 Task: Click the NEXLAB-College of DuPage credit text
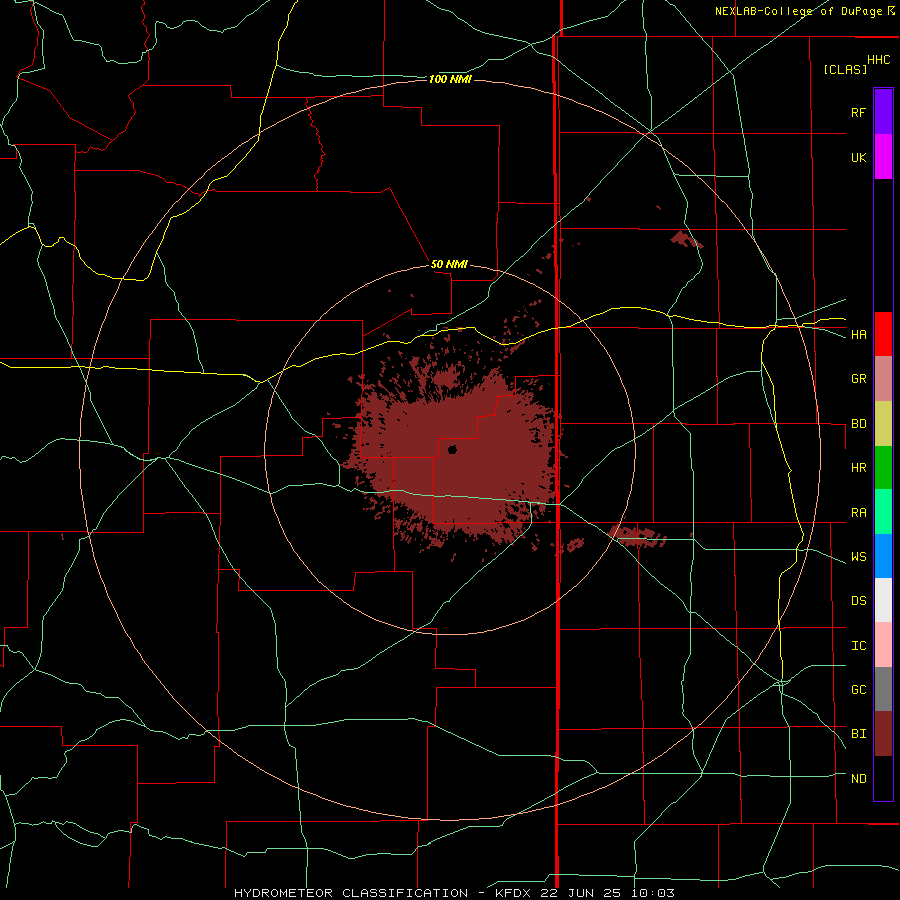pos(798,11)
